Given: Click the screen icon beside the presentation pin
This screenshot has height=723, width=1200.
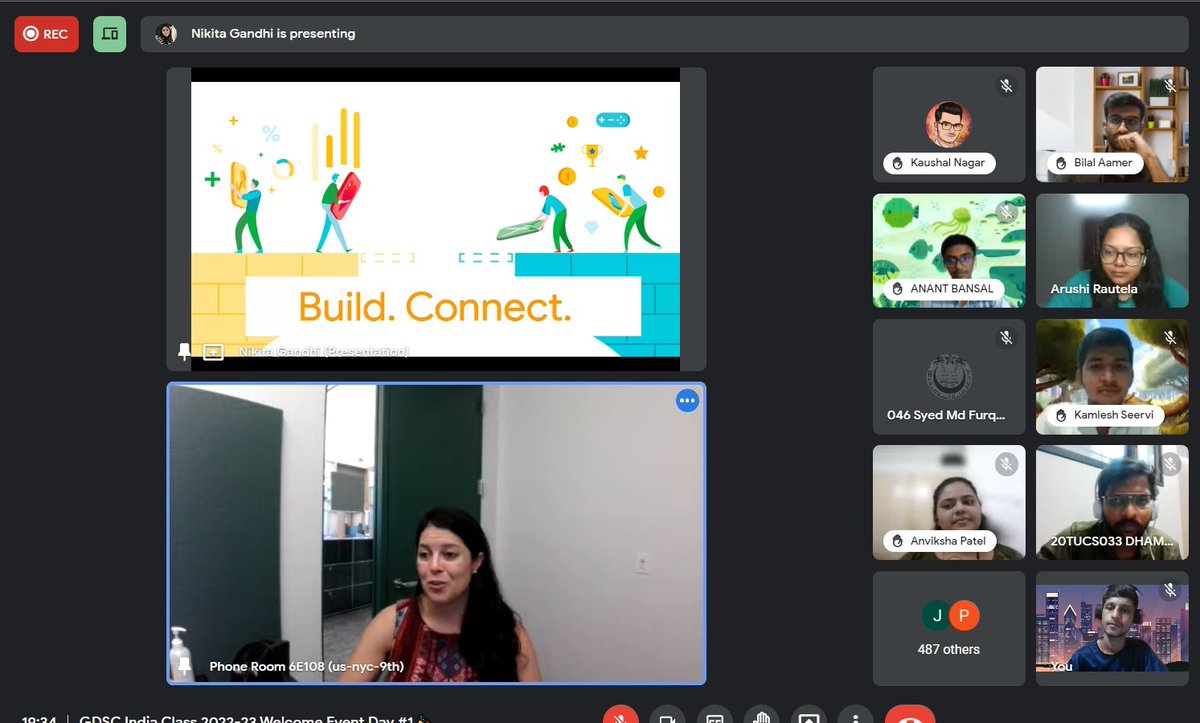Looking at the screenshot, I should pyautogui.click(x=213, y=352).
